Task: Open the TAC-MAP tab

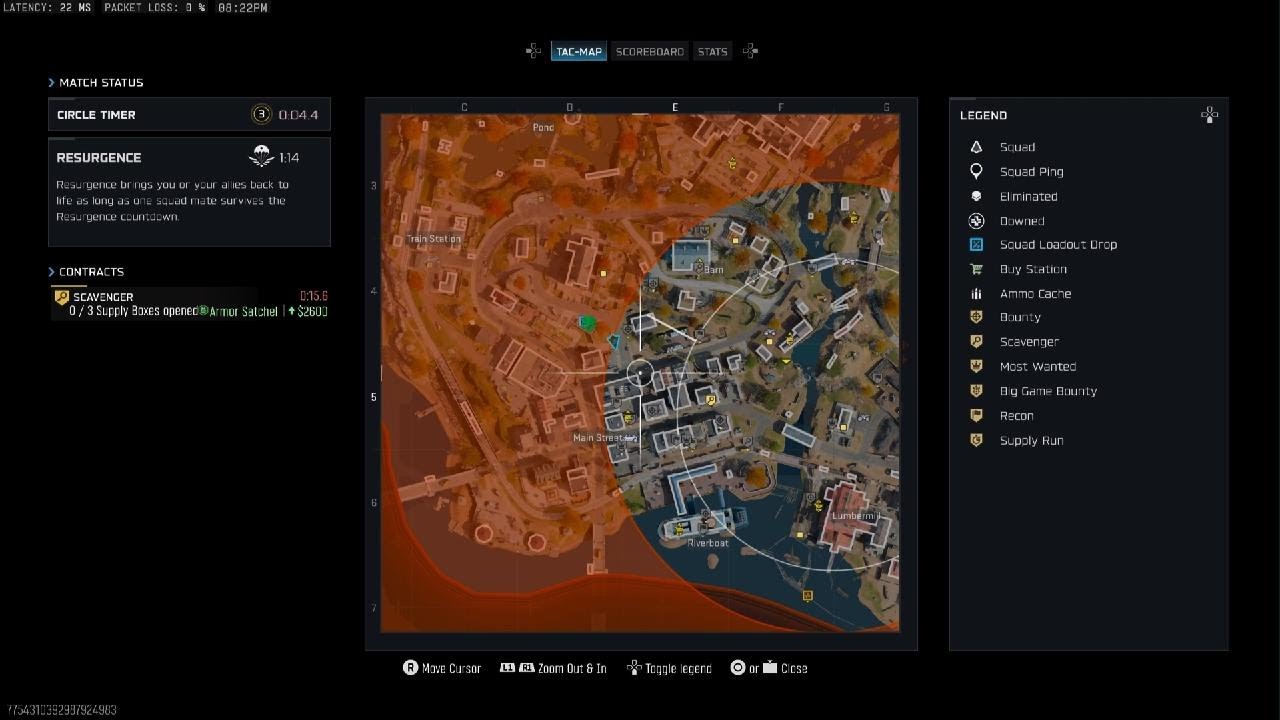Action: click(x=579, y=51)
